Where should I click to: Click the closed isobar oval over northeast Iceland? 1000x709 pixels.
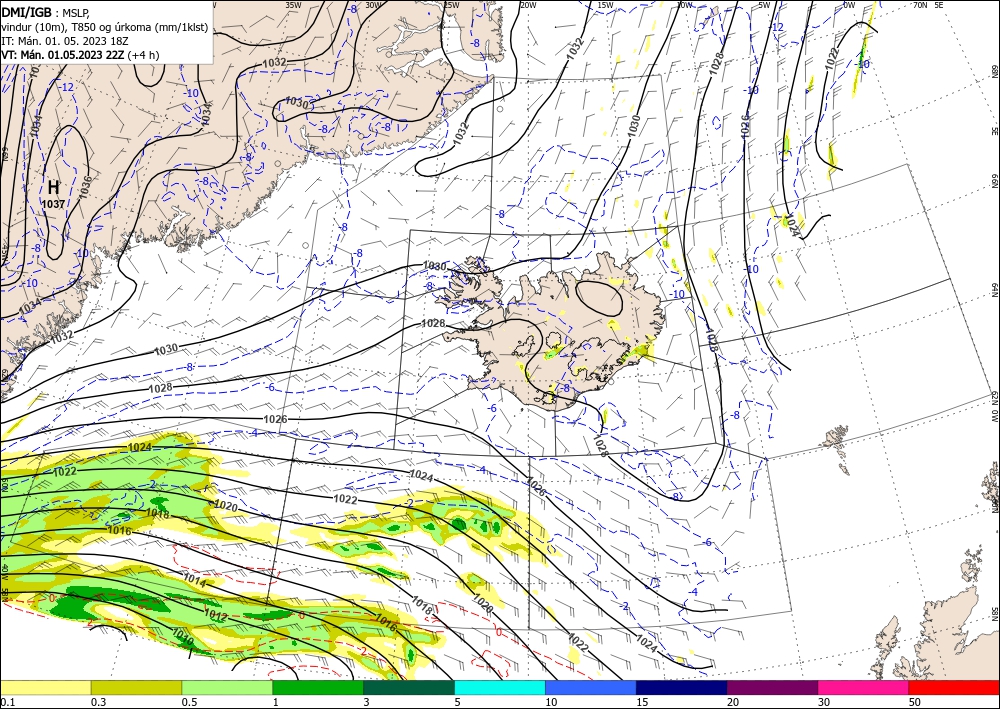coord(598,298)
